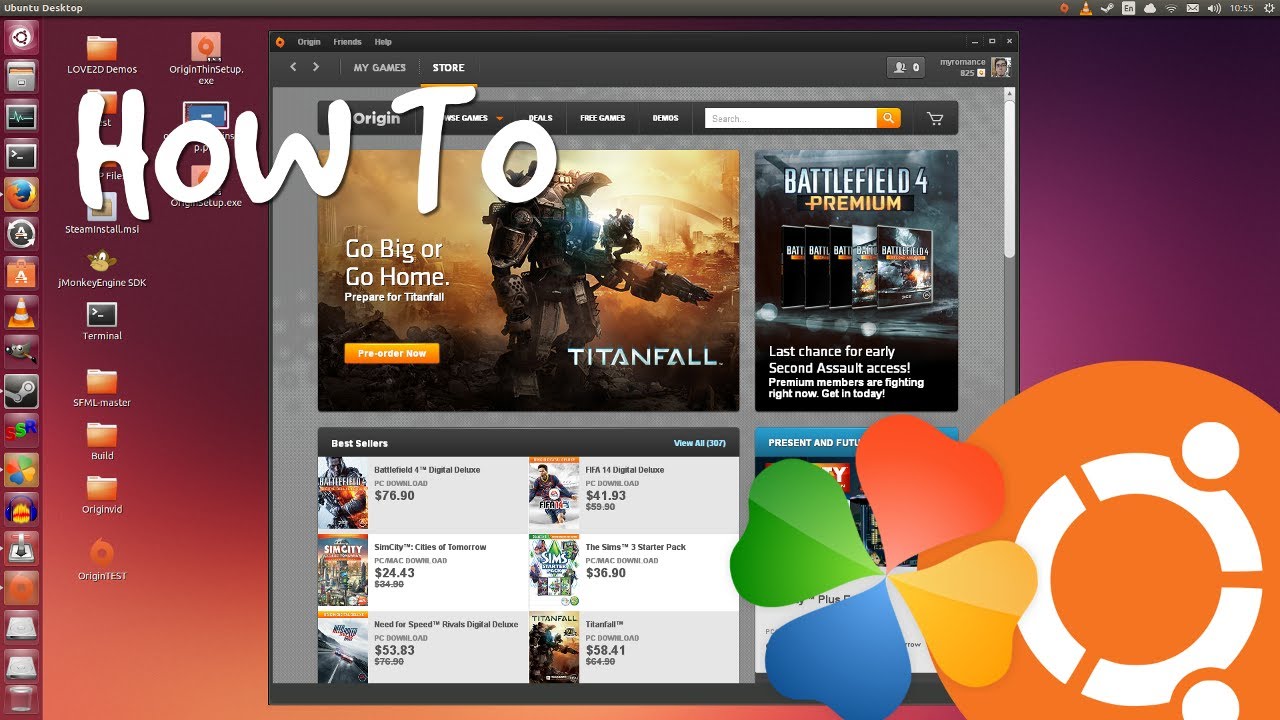Viewport: 1280px width, 720px height.
Task: Launch Steam from the launcher
Action: (21, 390)
